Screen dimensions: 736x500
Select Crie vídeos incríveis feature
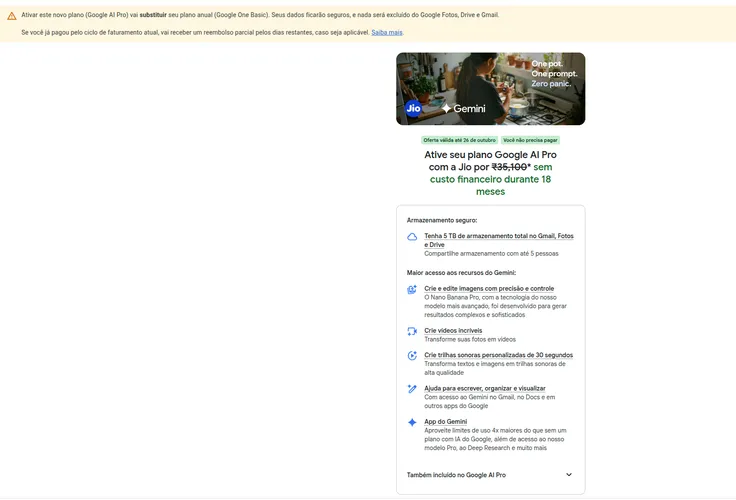coord(453,331)
